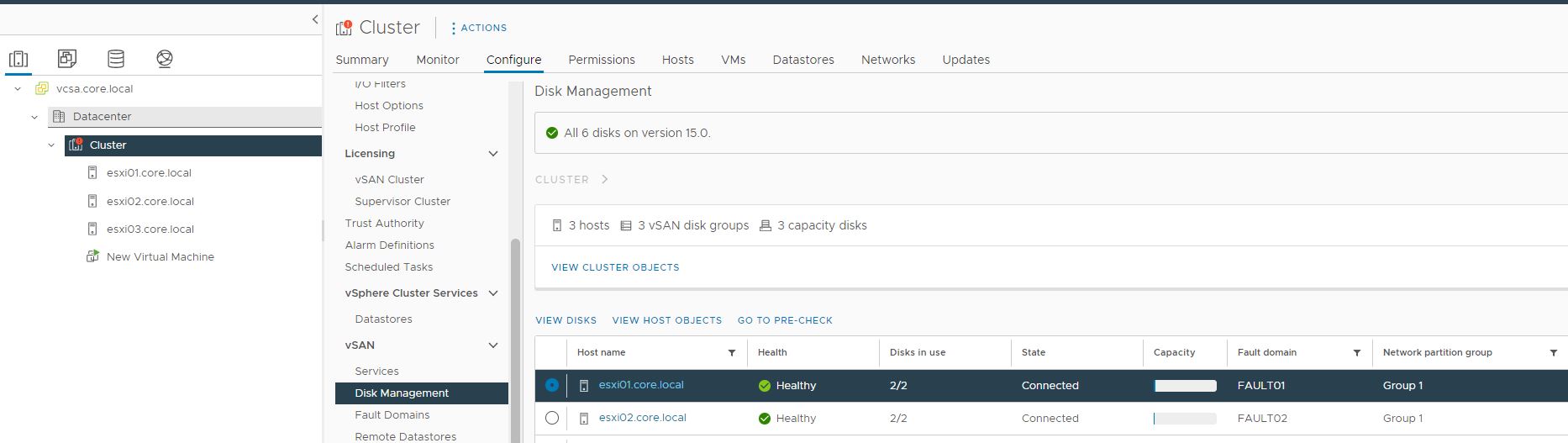Open the VMs and Templates inventory icon
Screen dimensions: 1568x443
pyautogui.click(x=67, y=59)
